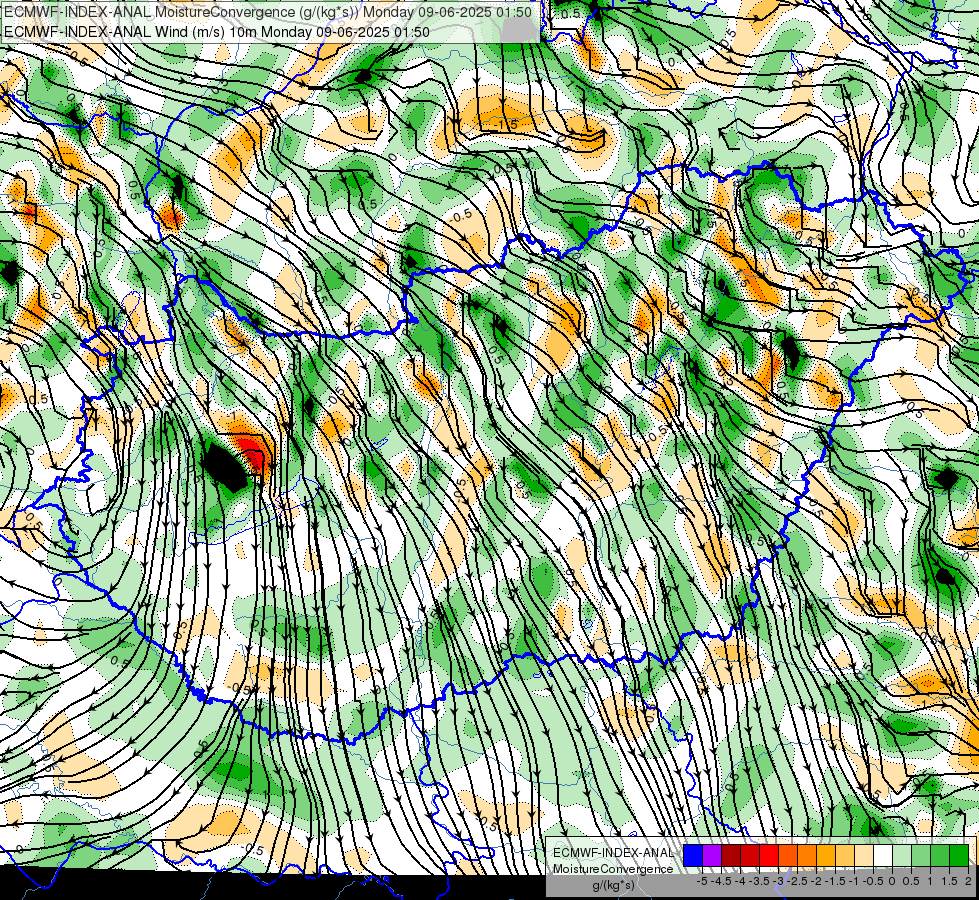Screen dimensions: 979x900
Task: Click the legend label ECMWF-INDEX-ANAL
Action: 613,853
